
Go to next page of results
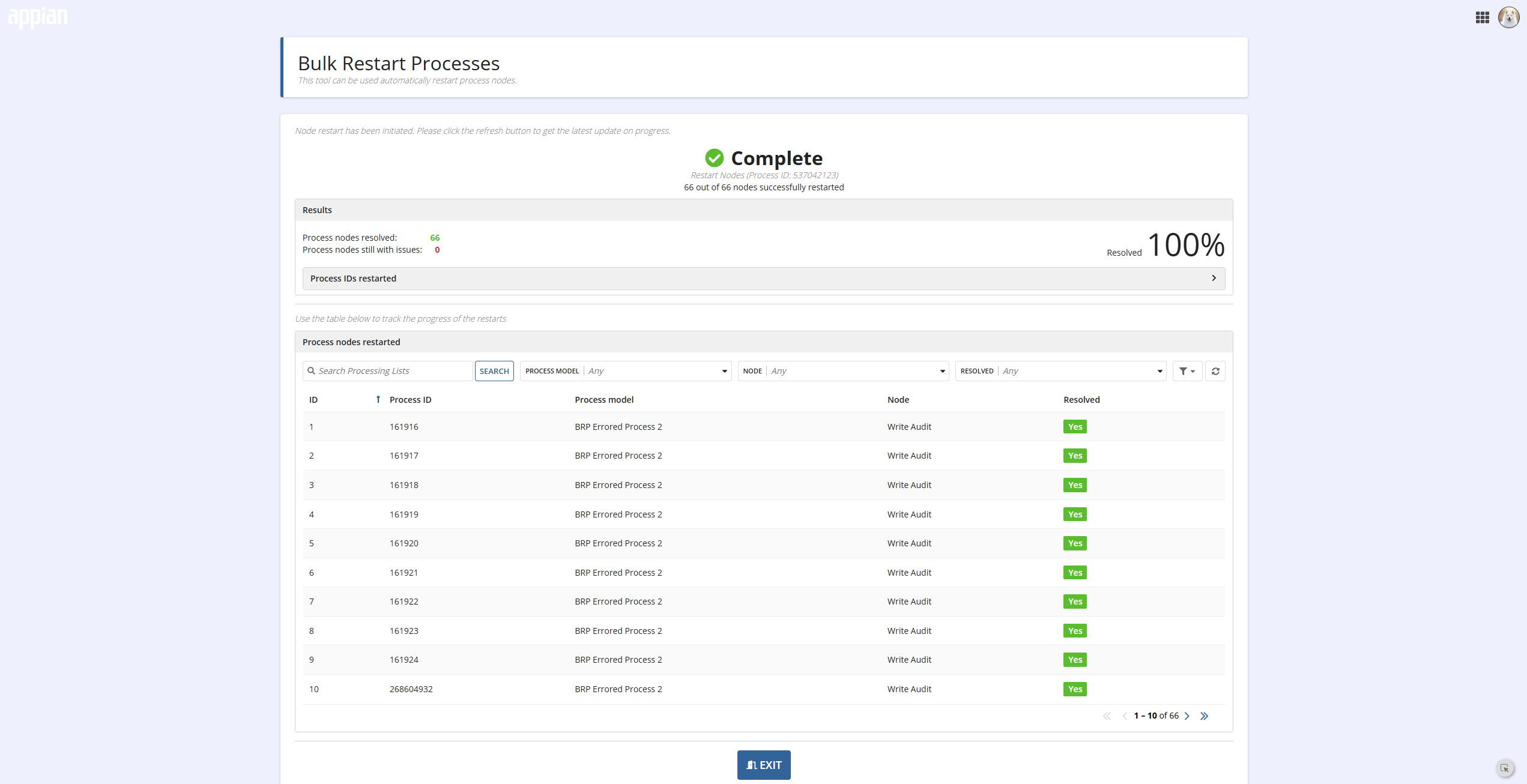pyautogui.click(x=1187, y=716)
